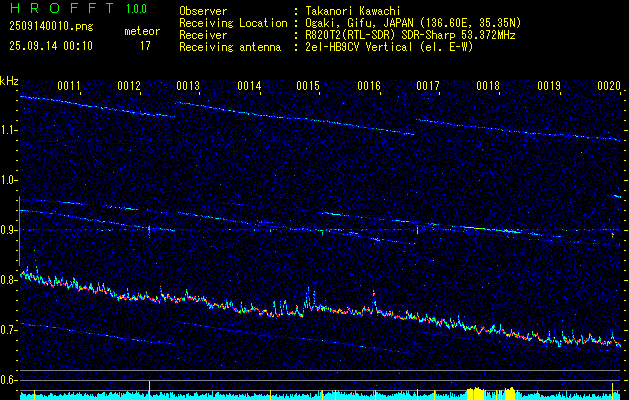Click the kHz axis unit label

coord(10,80)
